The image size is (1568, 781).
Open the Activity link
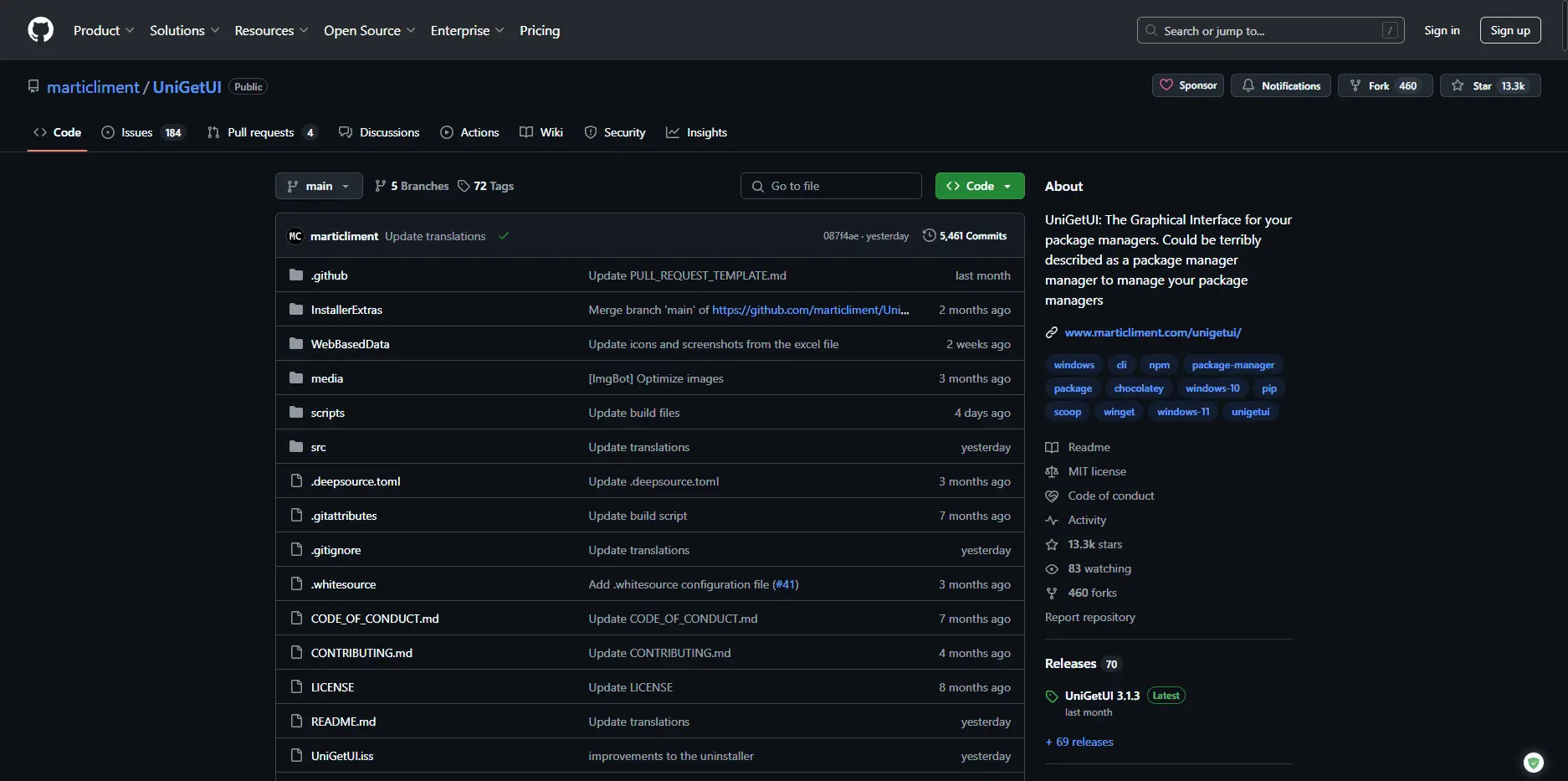(1087, 520)
